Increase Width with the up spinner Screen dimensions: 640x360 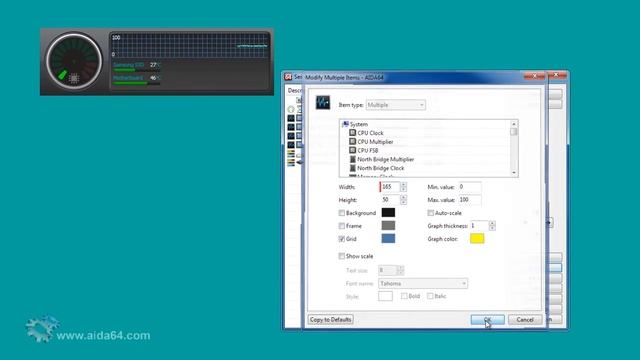(403, 184)
